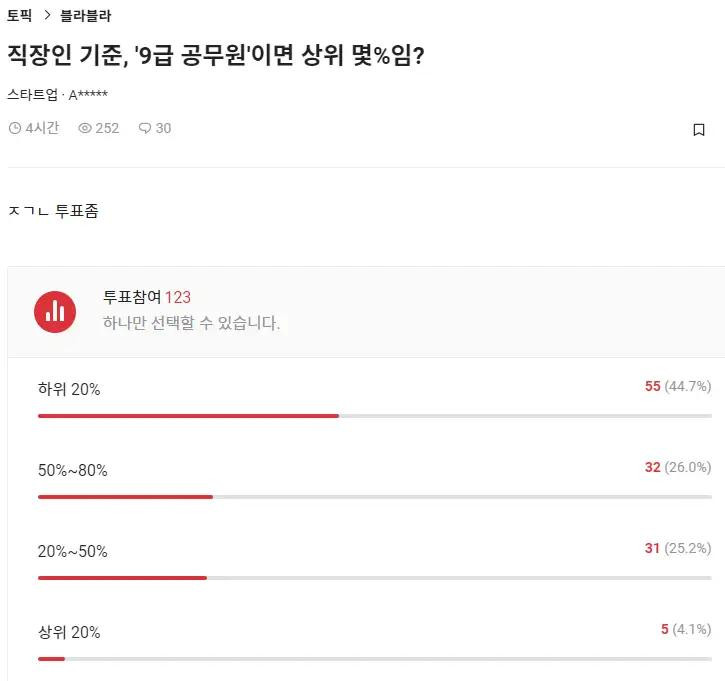This screenshot has height=681, width=725.
Task: Click the post title about 9급 공무원
Action: [x=217, y=55]
